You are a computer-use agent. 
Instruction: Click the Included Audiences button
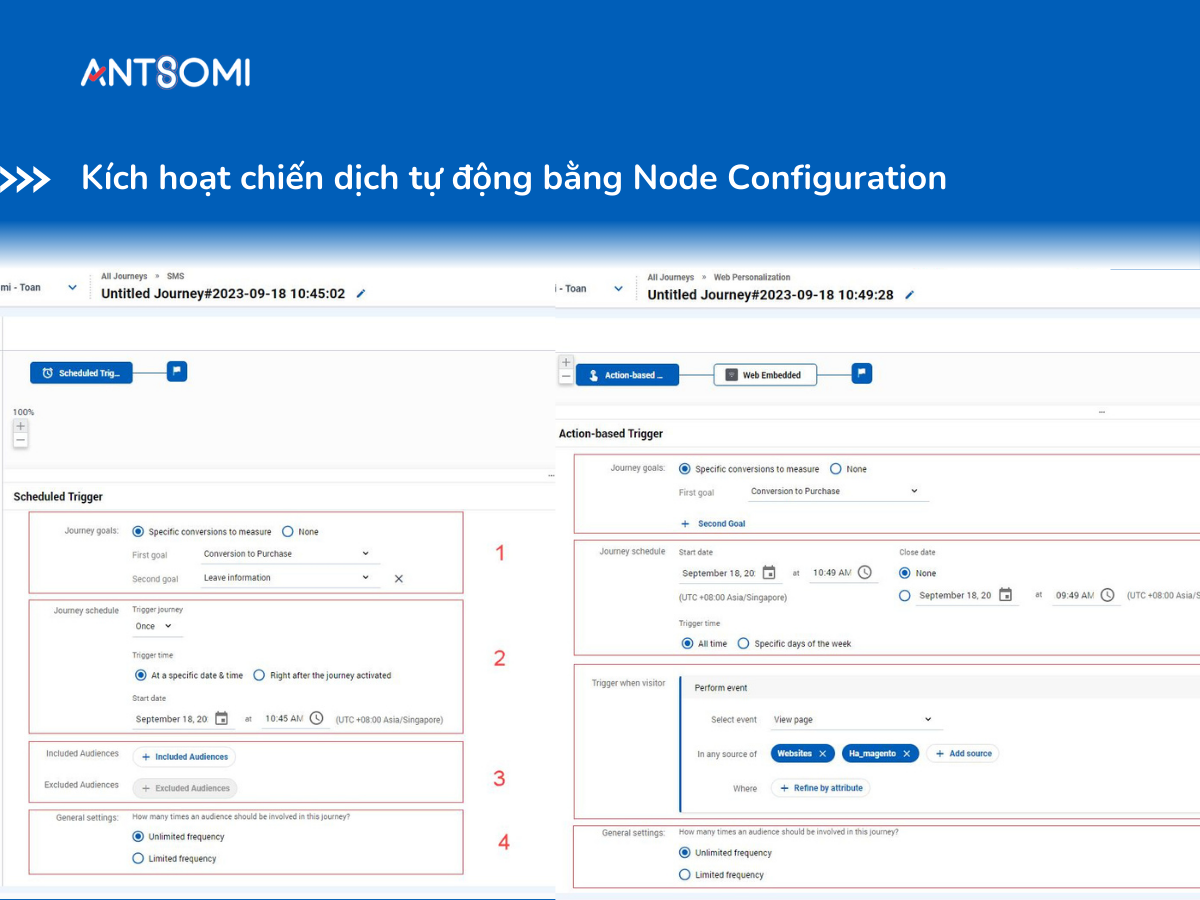point(184,757)
